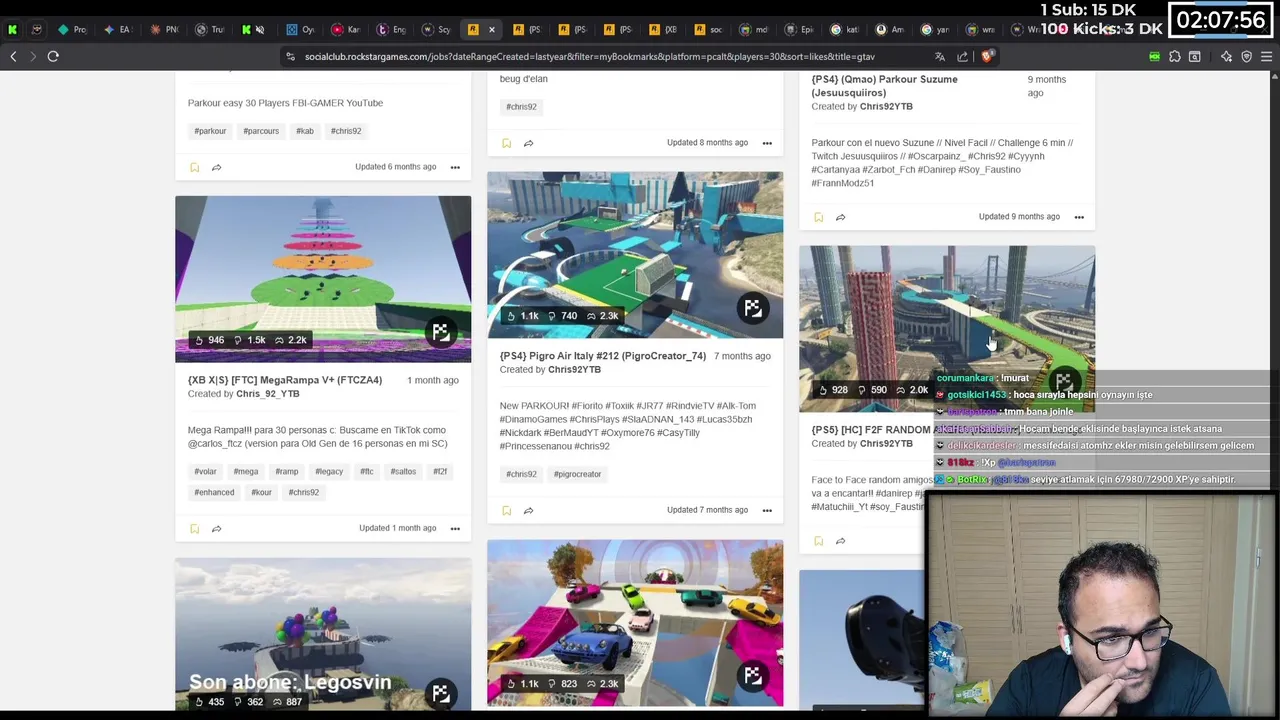Screen dimensions: 1280x720
Task: Click race type icon on balloon island thumbnail
Action: [441, 693]
